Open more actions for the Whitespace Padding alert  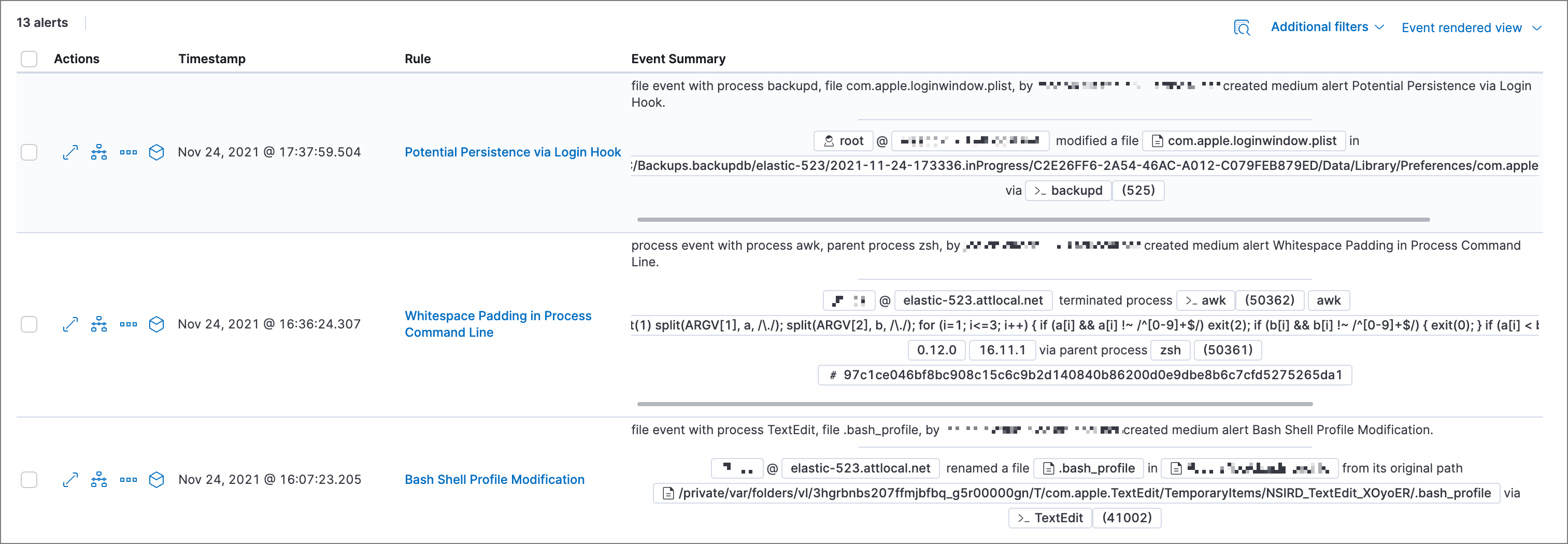(128, 324)
